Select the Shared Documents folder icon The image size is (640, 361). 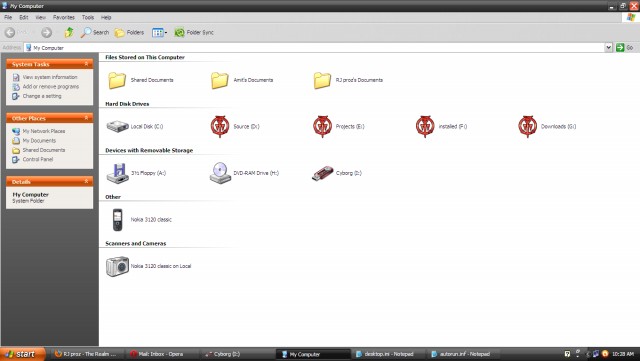pos(117,80)
